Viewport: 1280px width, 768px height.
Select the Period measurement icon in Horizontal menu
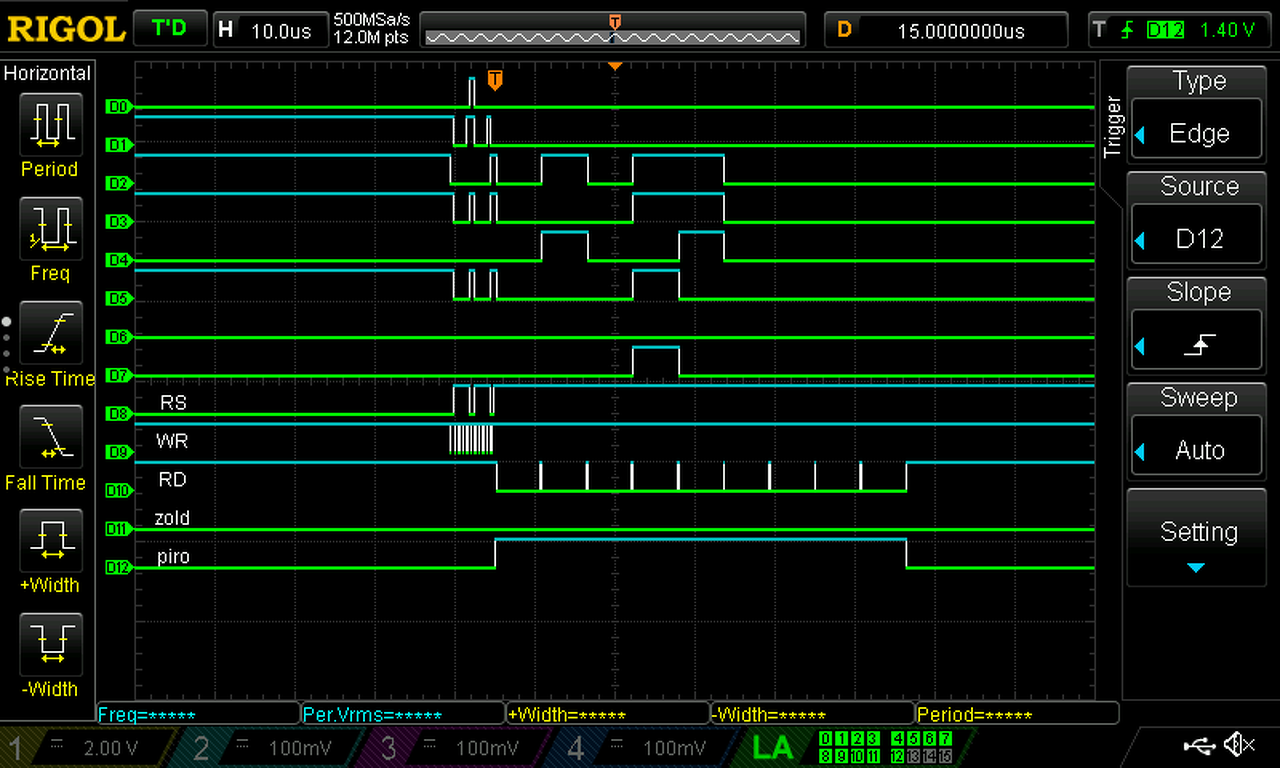point(49,123)
